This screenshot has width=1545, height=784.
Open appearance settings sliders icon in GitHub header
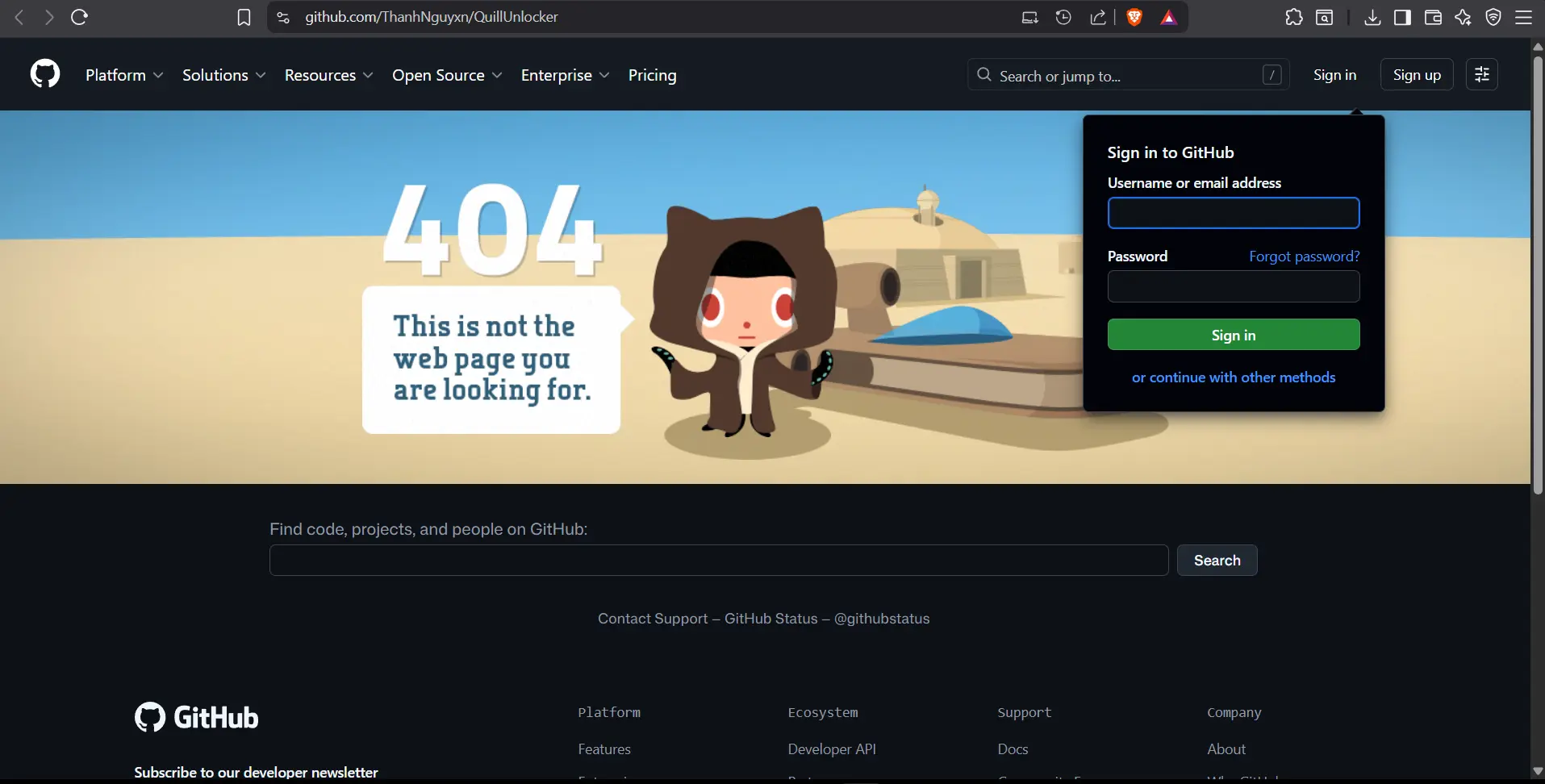(x=1482, y=74)
